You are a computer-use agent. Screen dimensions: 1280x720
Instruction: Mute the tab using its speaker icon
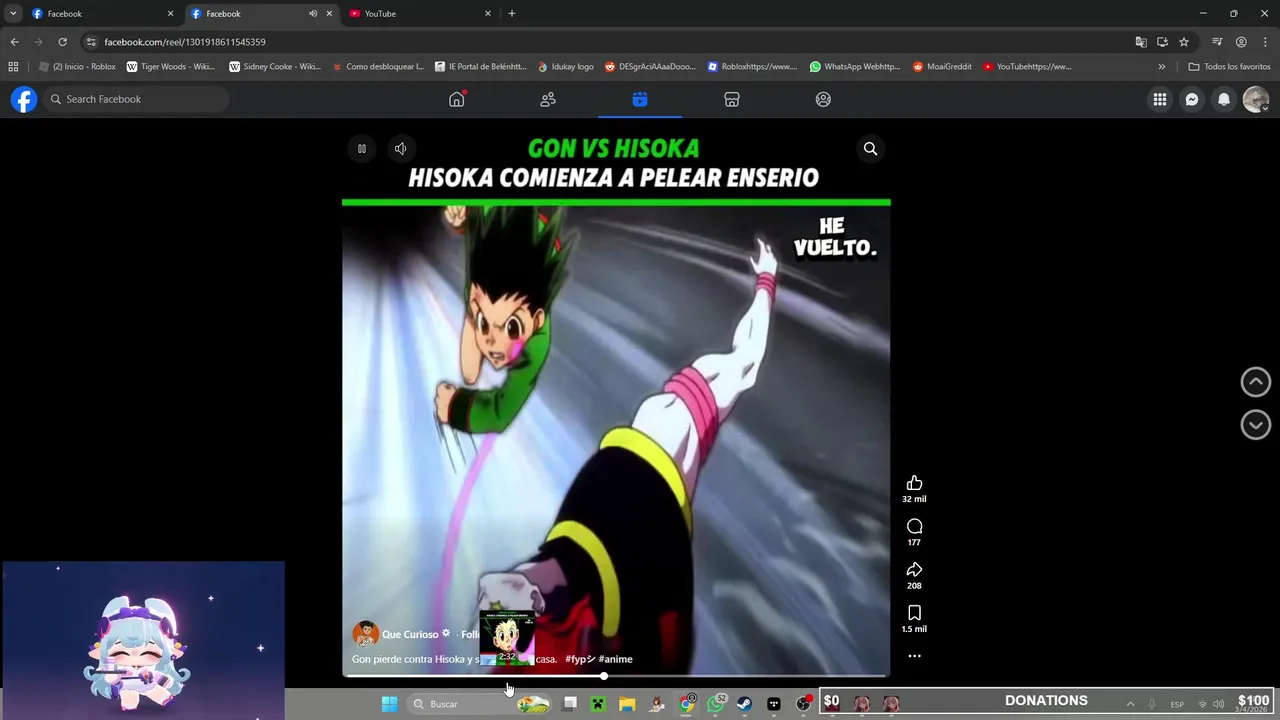313,14
